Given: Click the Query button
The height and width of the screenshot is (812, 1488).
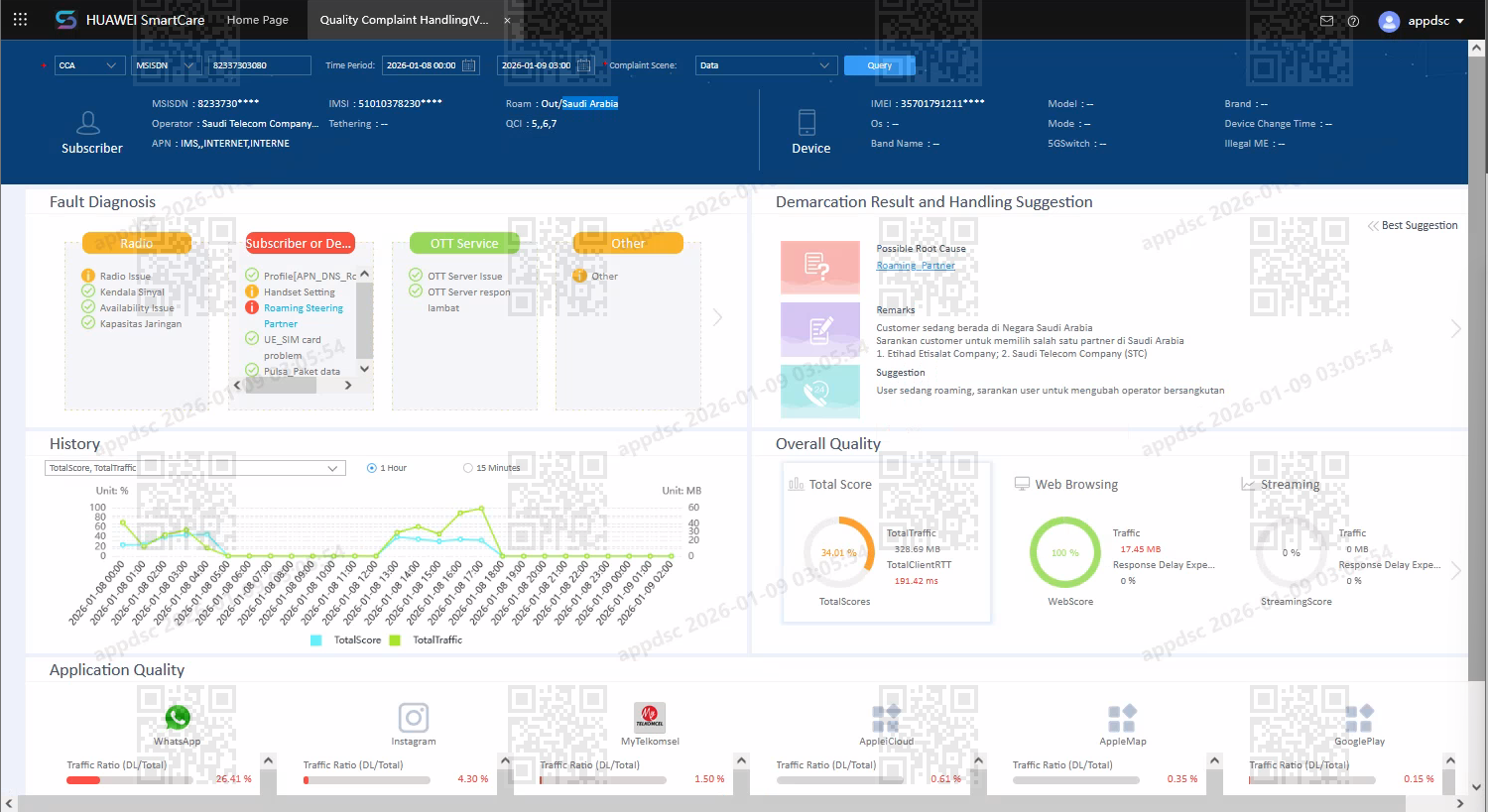Looking at the screenshot, I should click(x=879, y=65).
